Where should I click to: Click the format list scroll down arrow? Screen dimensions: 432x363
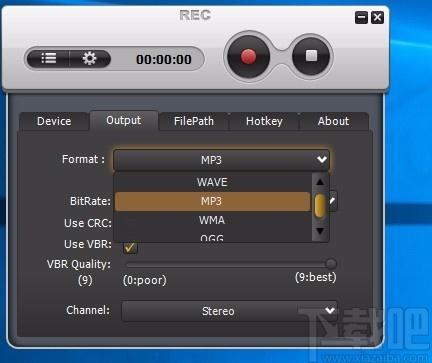[x=320, y=231]
